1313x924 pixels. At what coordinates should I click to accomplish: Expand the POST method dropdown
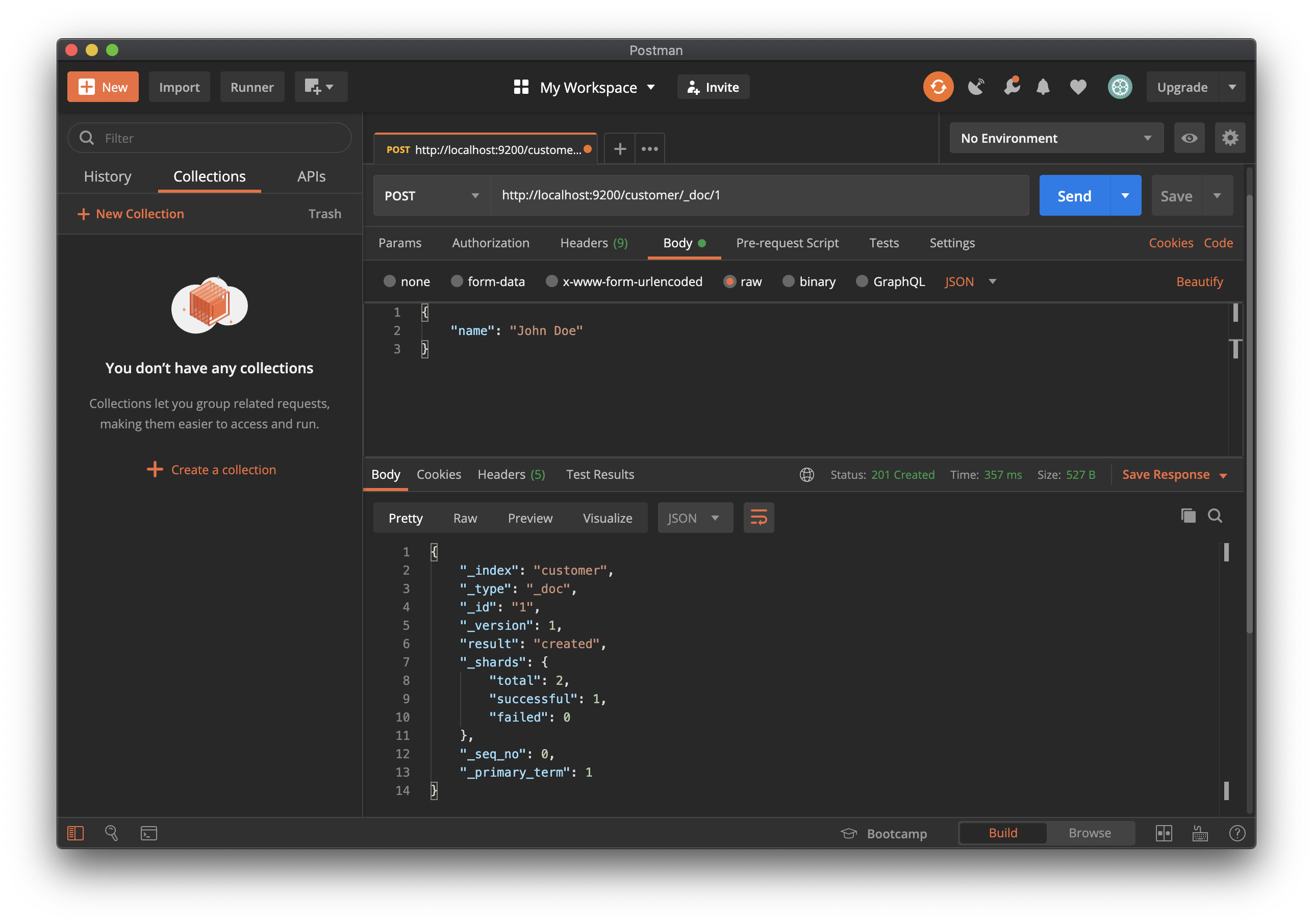[432, 195]
